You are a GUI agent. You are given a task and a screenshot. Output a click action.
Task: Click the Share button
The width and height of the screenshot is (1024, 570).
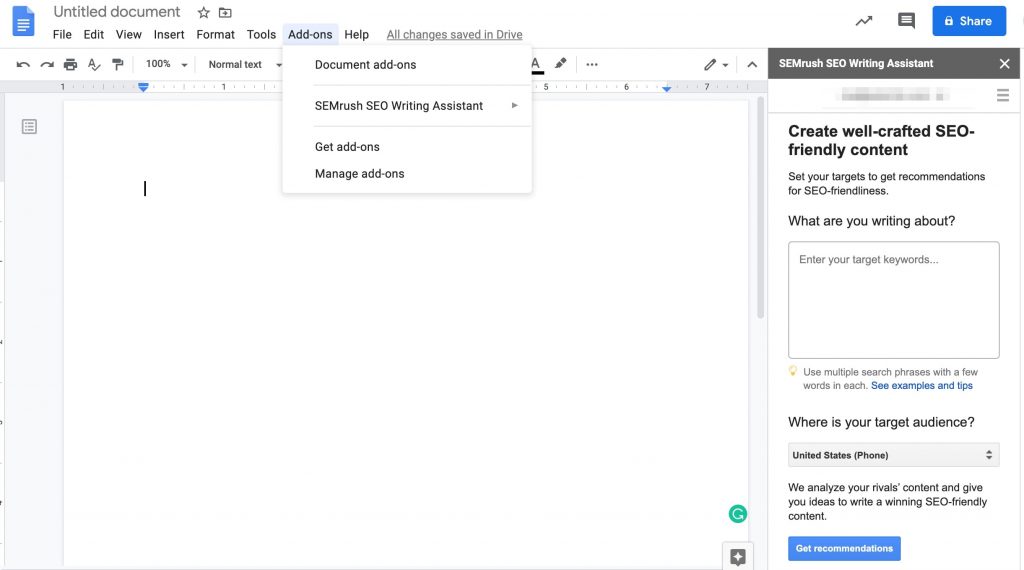969,21
